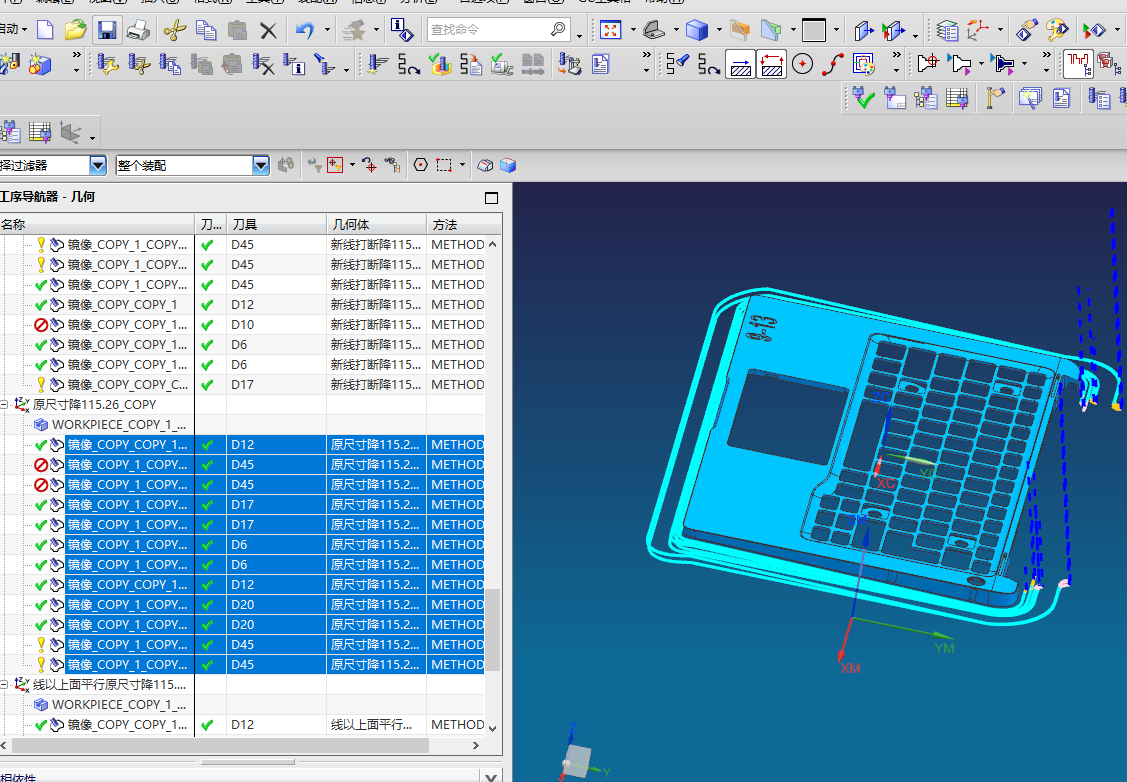The width and height of the screenshot is (1127, 782).
Task: Collapse the 原尺寸降115.26_COPY tree node
Action: point(4,405)
